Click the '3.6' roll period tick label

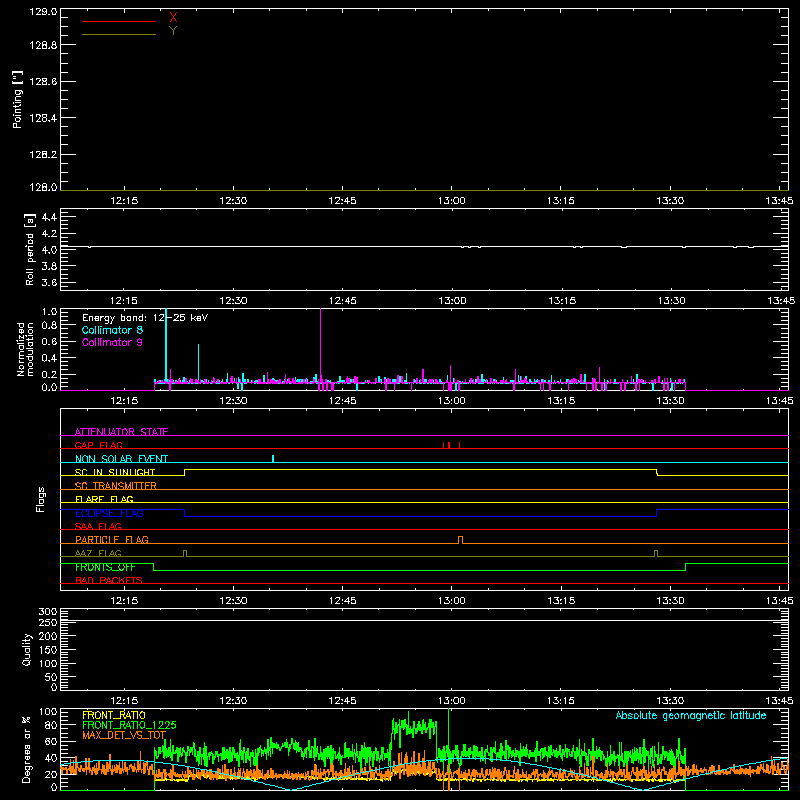coord(49,283)
